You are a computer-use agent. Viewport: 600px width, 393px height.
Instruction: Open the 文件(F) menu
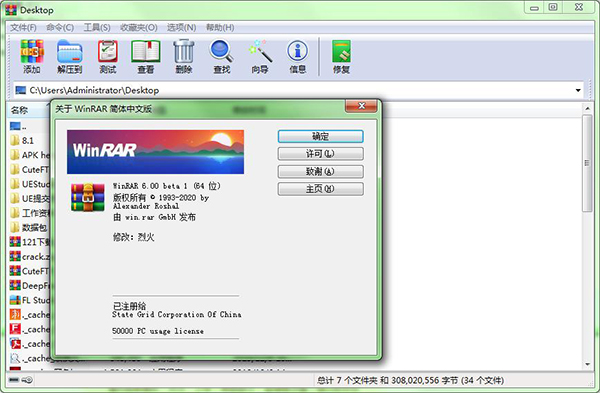point(23,28)
